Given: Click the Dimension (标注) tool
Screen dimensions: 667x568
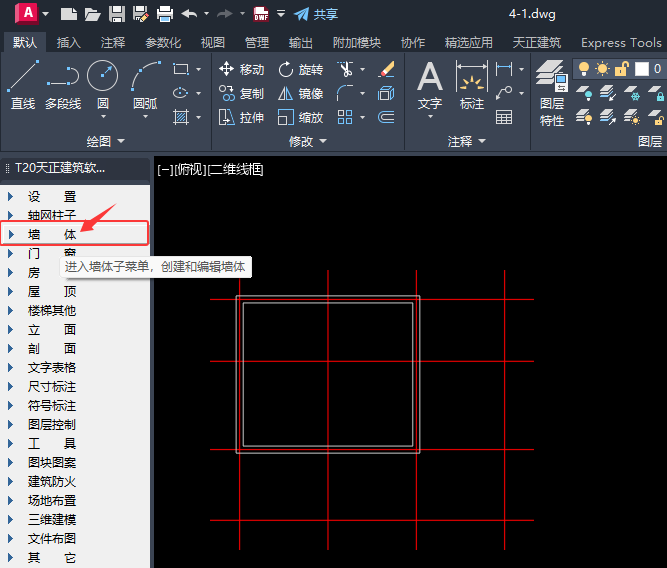Looking at the screenshot, I should 472,85.
